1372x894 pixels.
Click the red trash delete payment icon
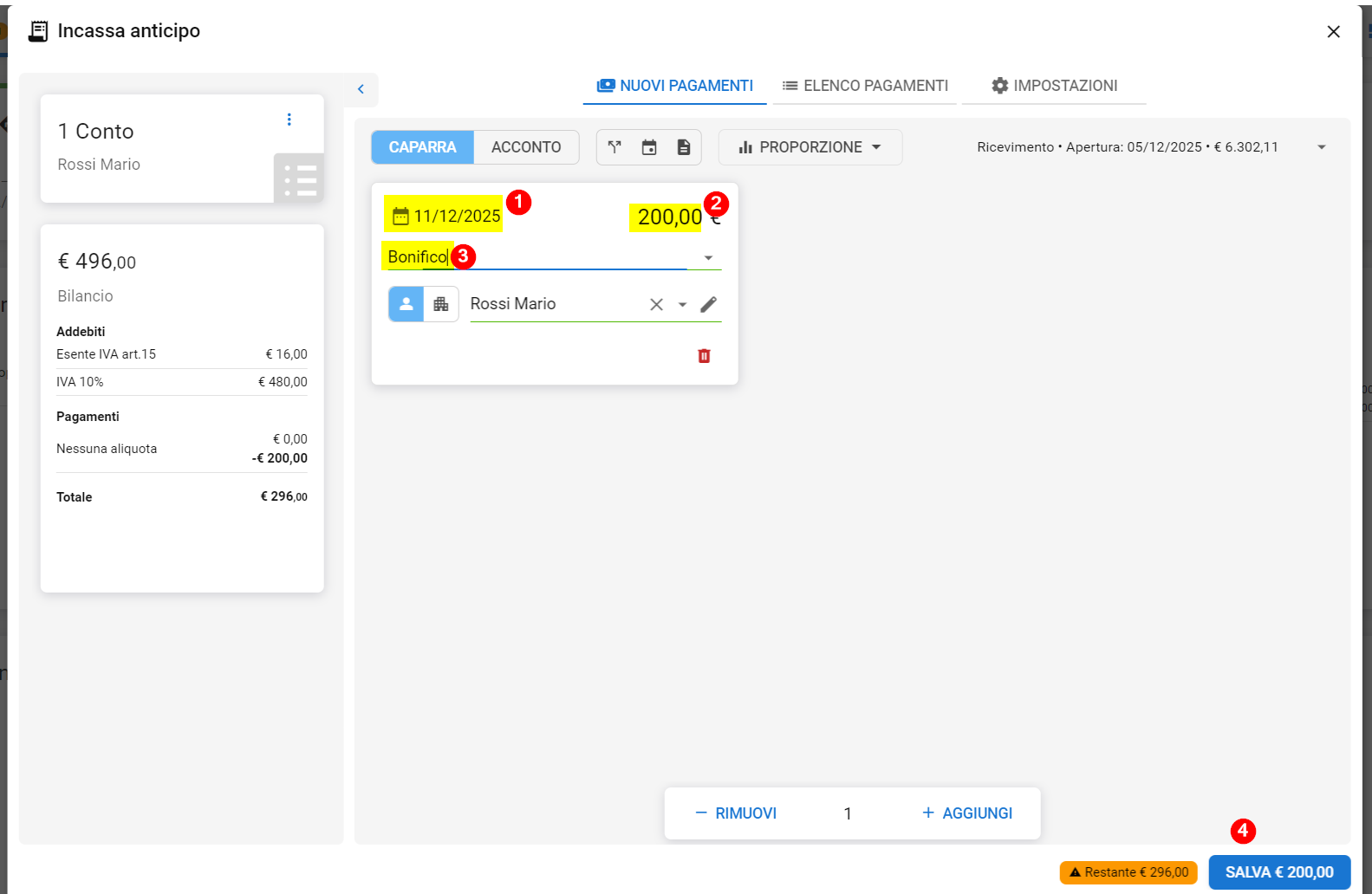704,356
